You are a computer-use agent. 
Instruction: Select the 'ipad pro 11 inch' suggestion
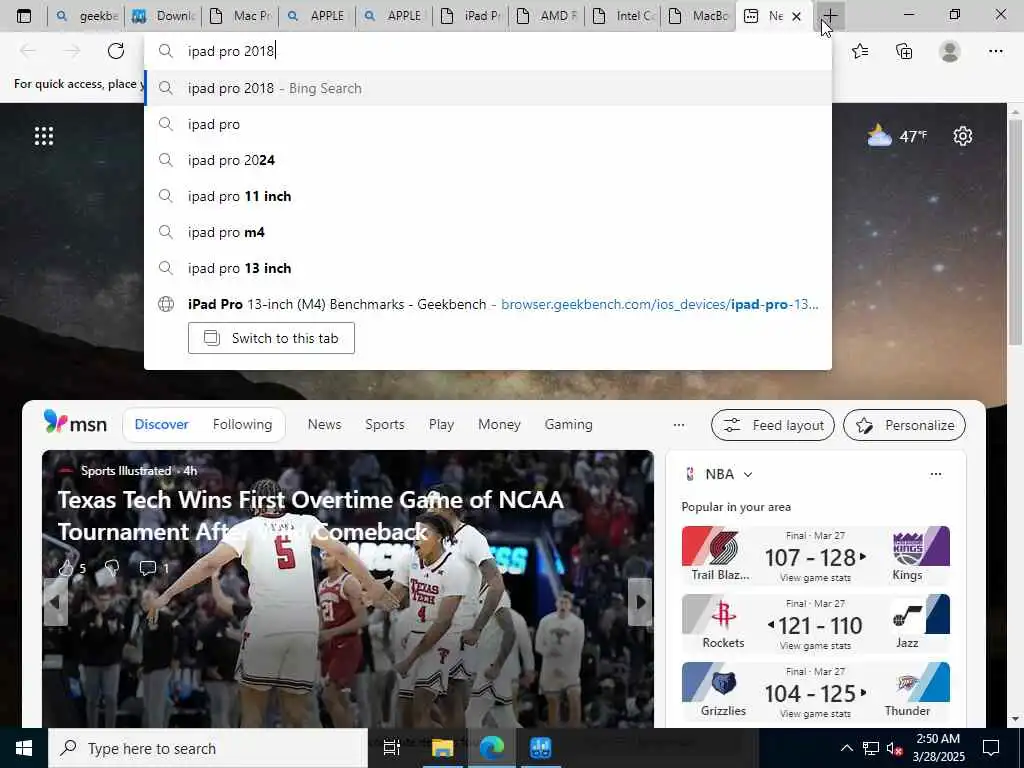tap(488, 196)
